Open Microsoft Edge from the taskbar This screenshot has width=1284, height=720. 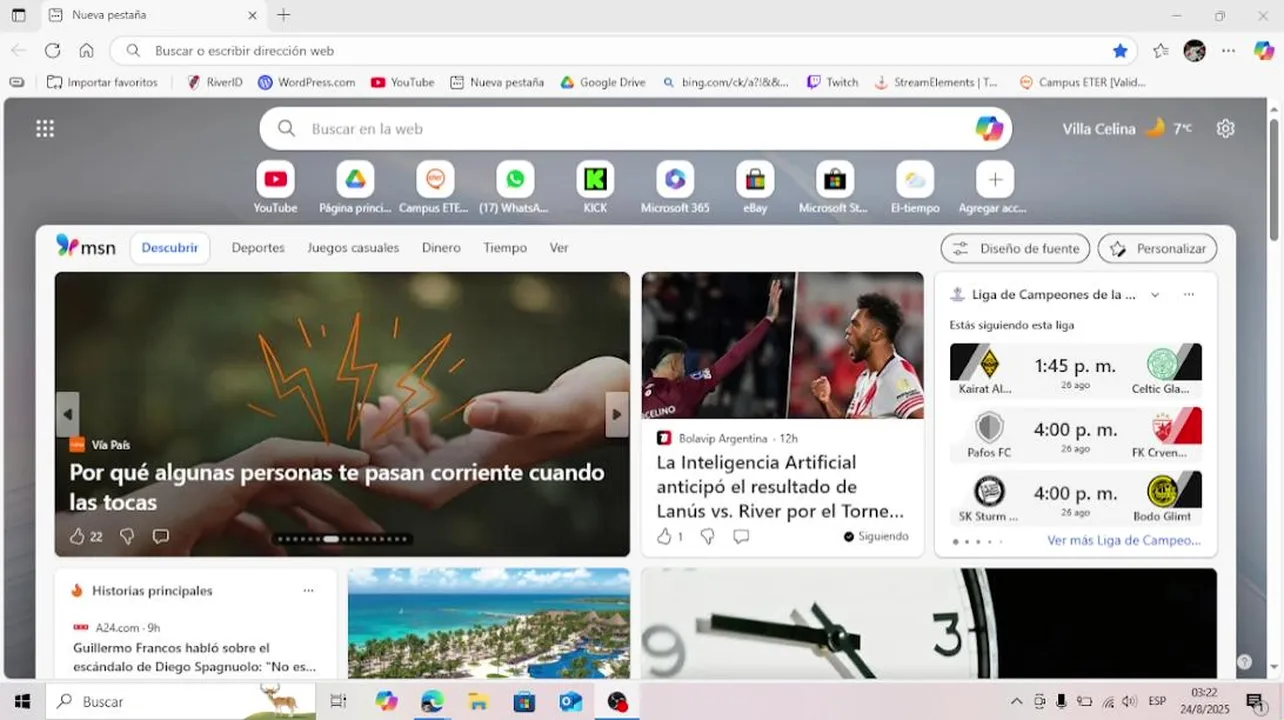pos(432,701)
